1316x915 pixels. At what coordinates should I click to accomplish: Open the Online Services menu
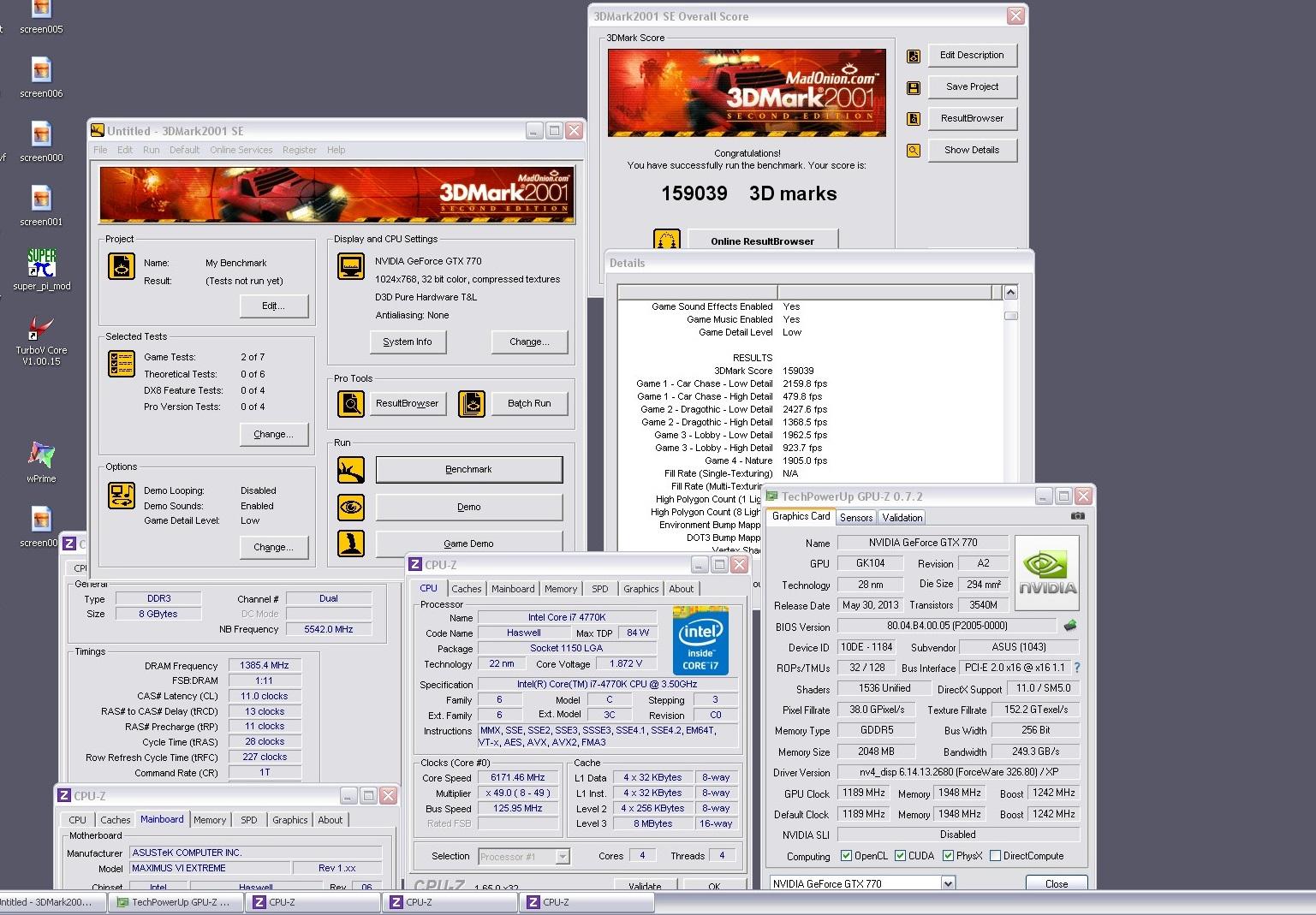[x=241, y=150]
